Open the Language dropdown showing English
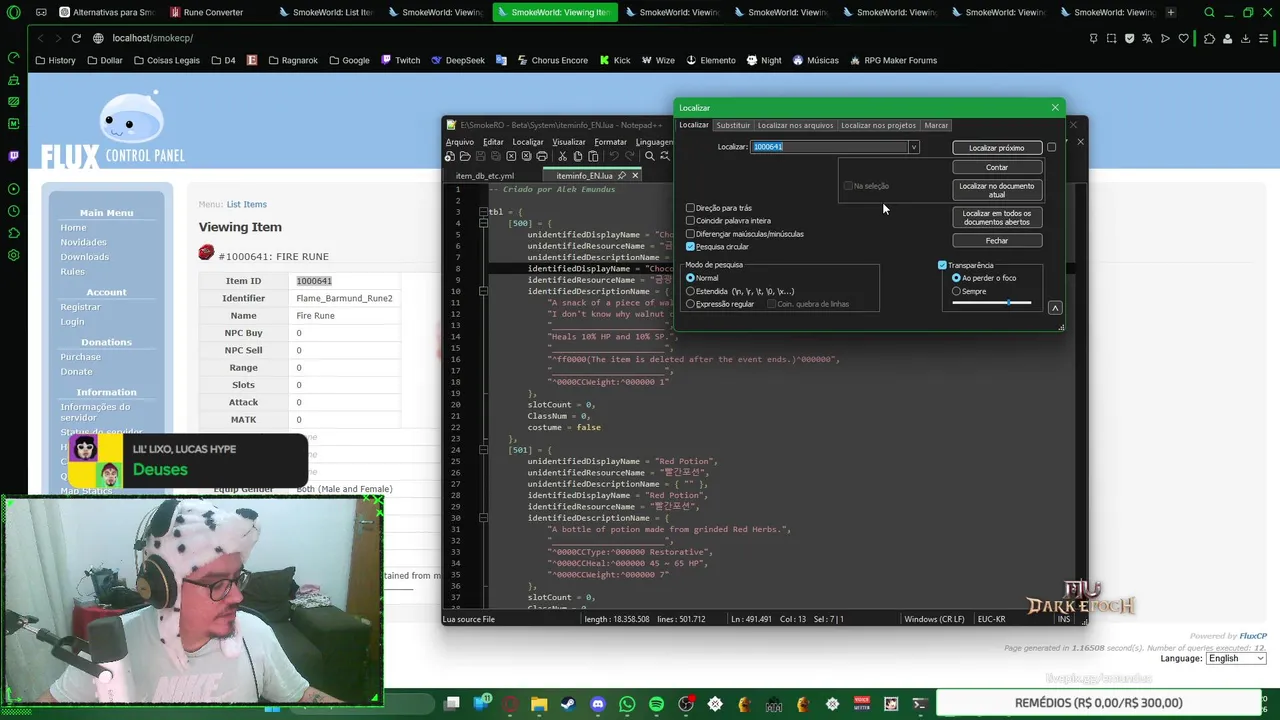This screenshot has width=1280, height=720. click(1236, 658)
